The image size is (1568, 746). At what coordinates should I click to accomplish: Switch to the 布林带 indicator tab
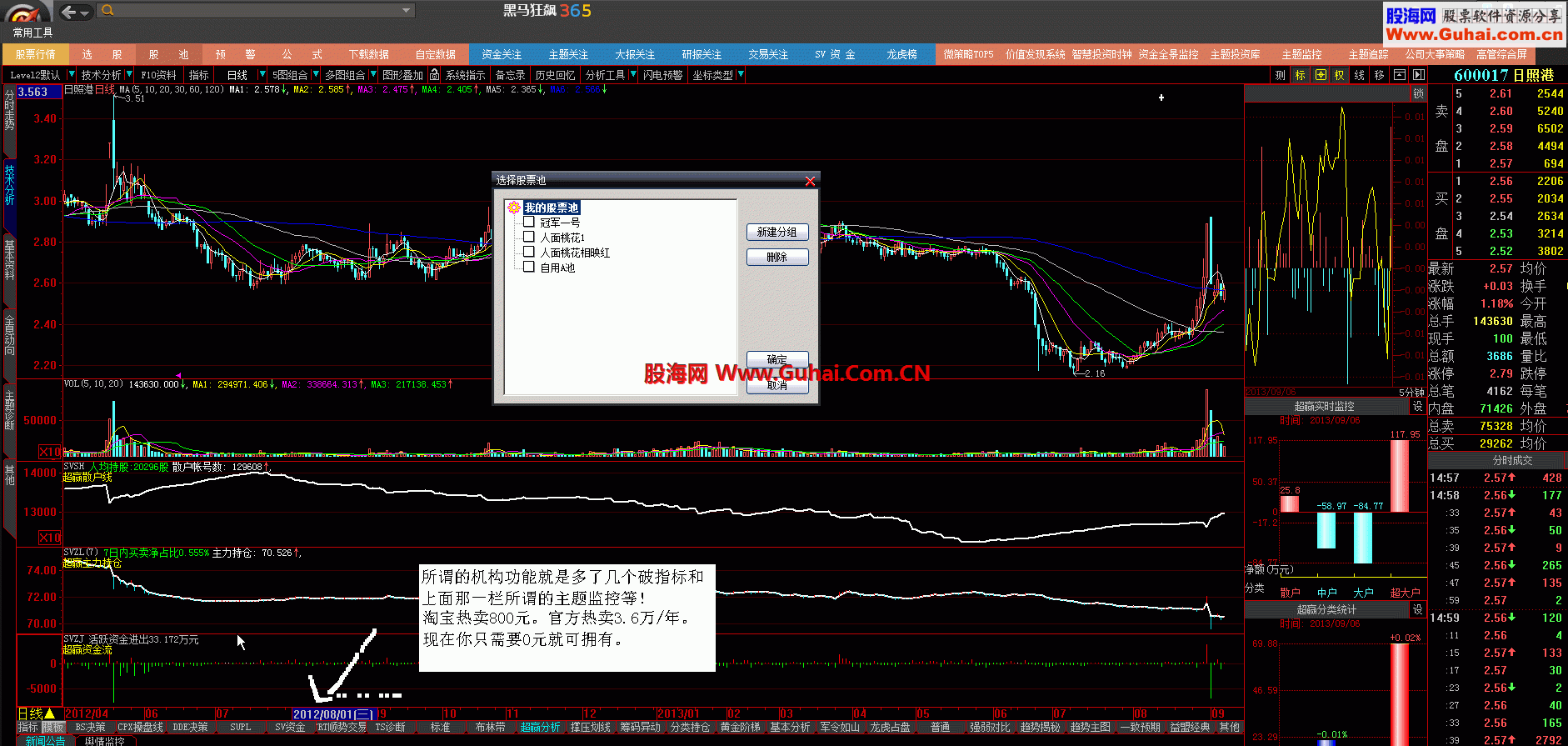490,727
